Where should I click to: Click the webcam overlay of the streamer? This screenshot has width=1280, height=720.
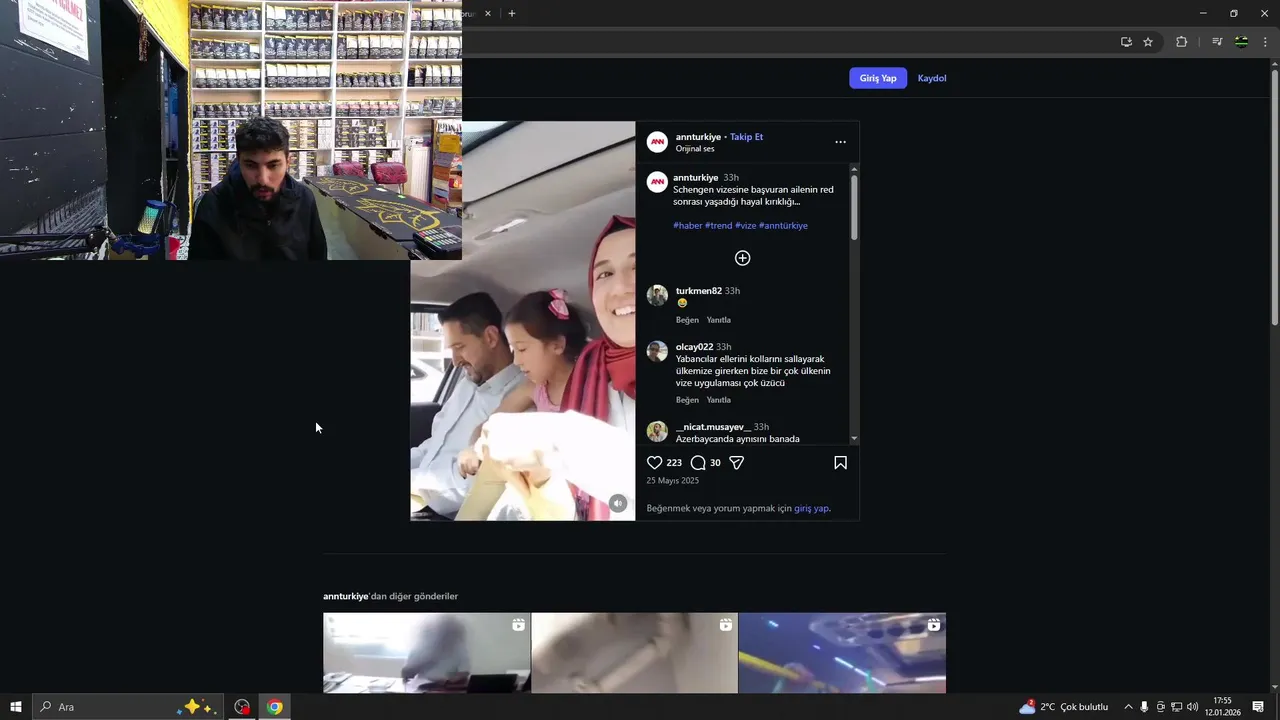[x=231, y=130]
